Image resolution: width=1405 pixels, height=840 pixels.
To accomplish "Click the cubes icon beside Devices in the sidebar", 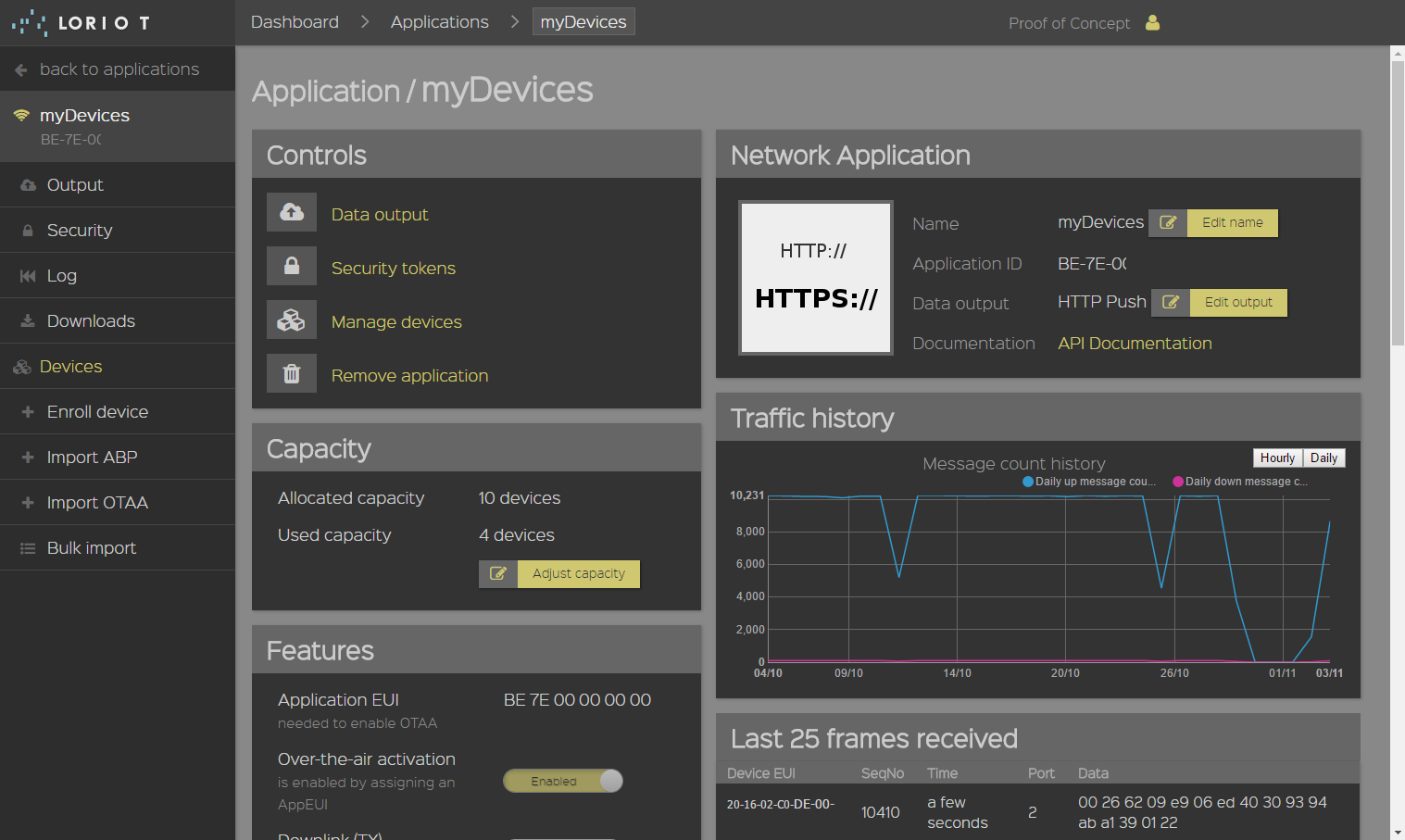I will coord(22,367).
